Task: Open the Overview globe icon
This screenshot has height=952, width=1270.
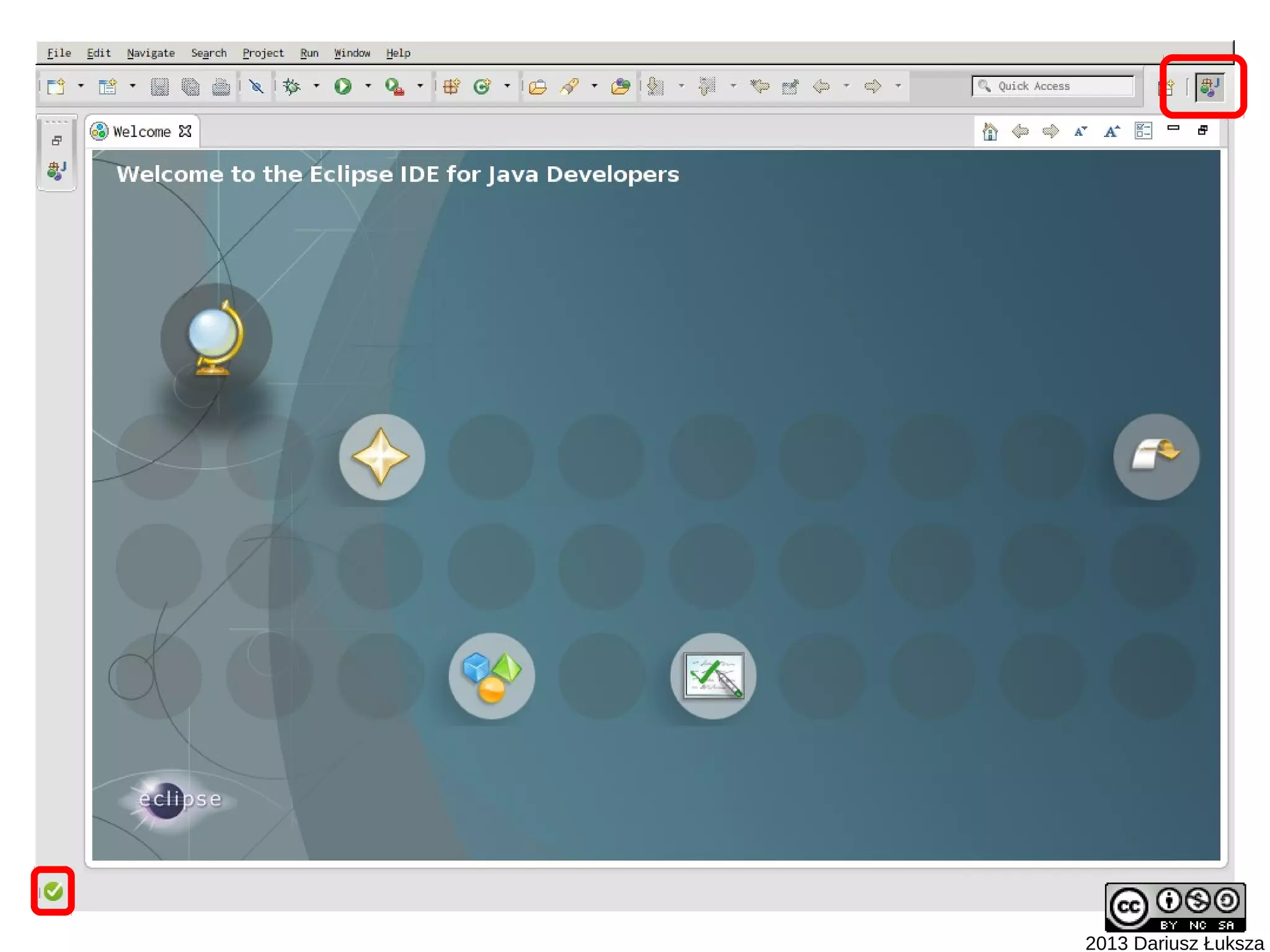Action: click(215, 339)
